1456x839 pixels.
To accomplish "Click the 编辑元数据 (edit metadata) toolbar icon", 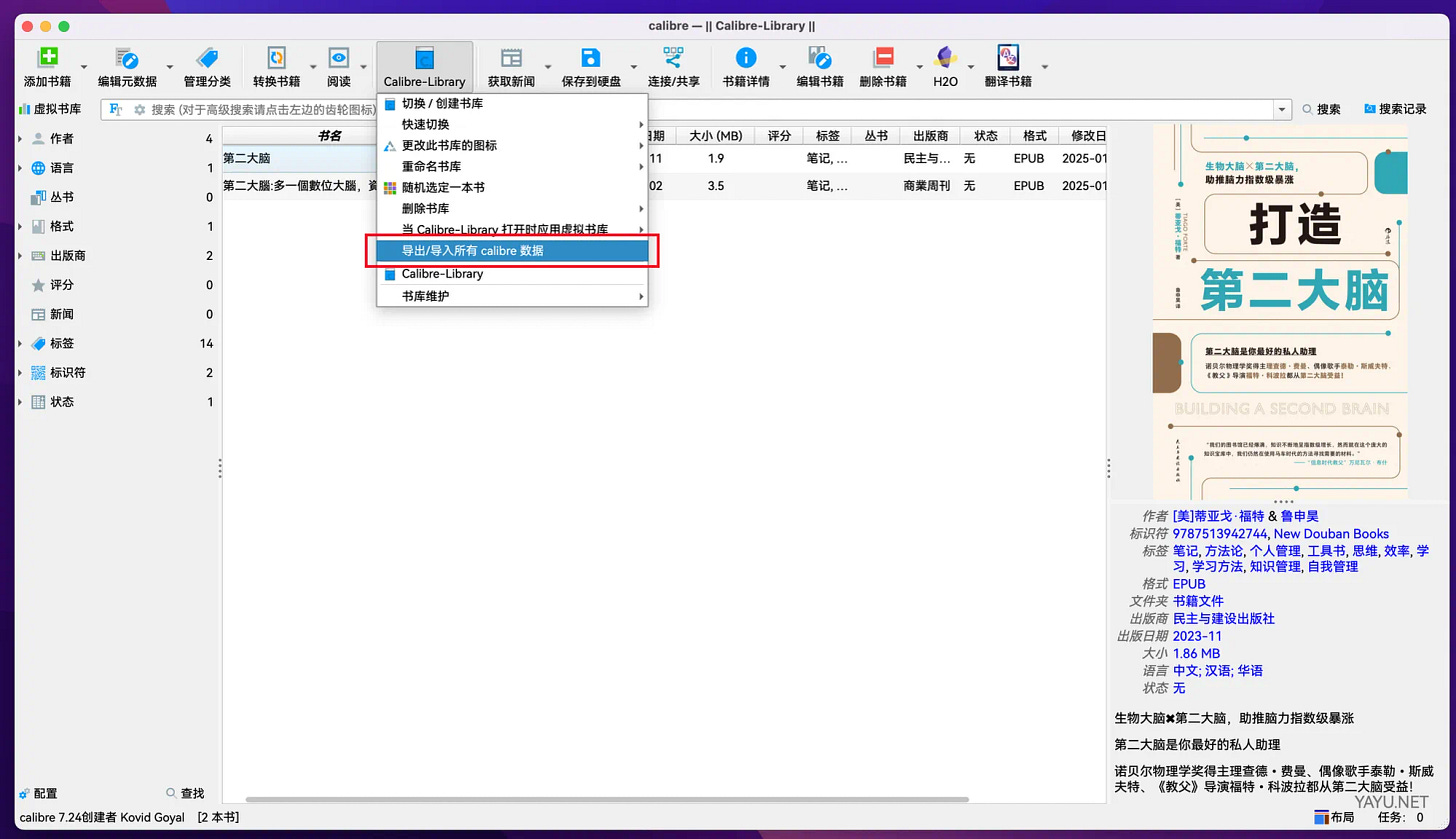I will coord(126,58).
